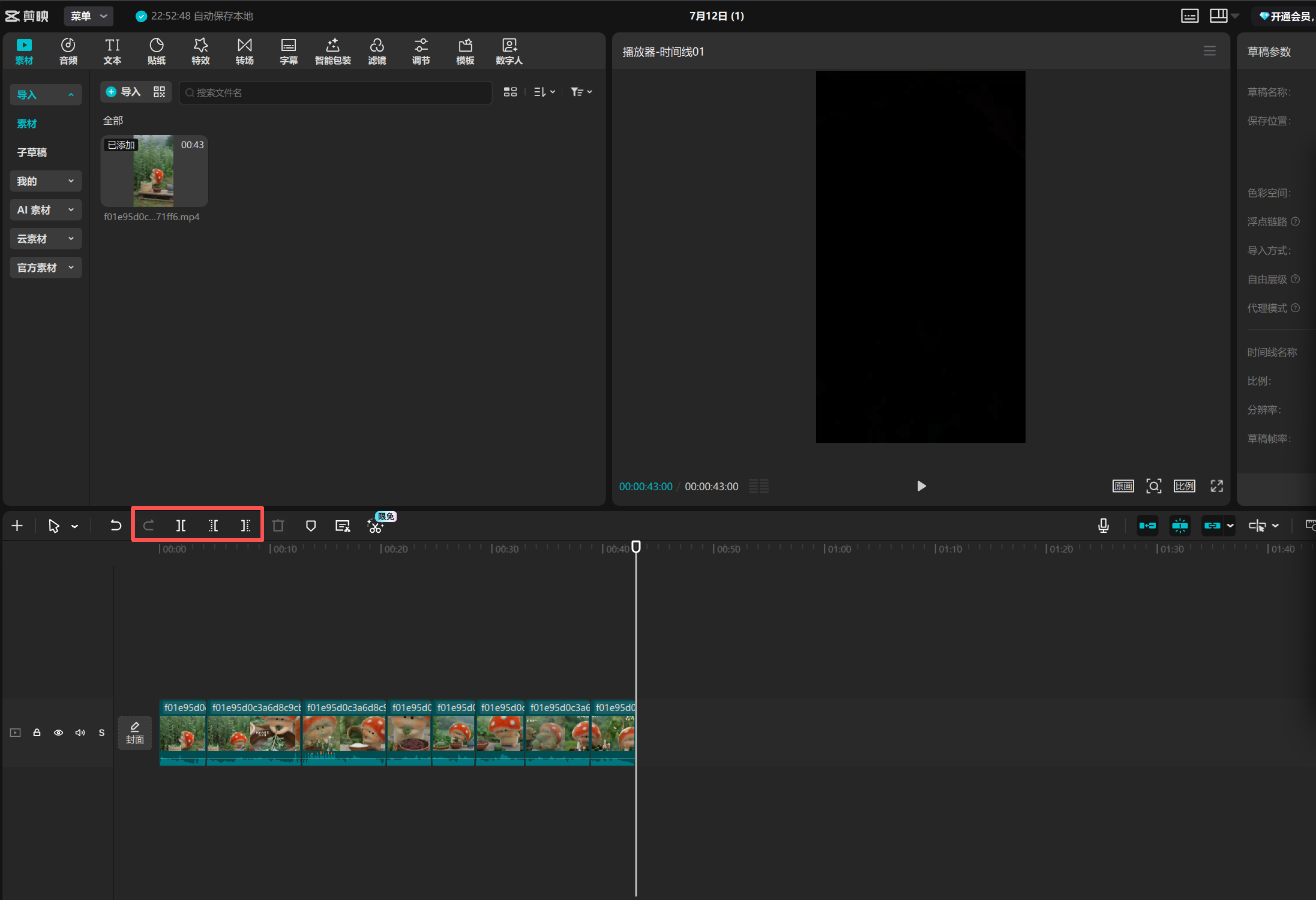This screenshot has height=900, width=1316.
Task: Start voiceover recording with microphone icon
Action: (1103, 526)
